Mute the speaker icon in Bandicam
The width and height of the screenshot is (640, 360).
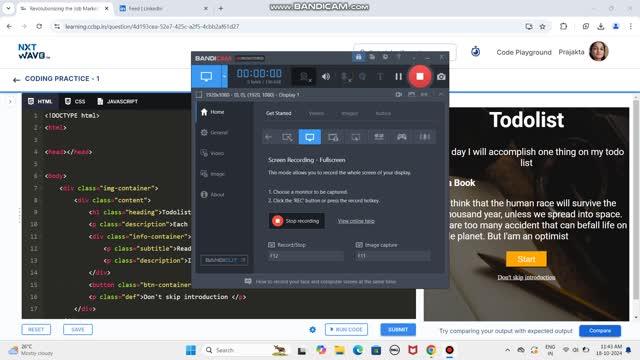326,76
